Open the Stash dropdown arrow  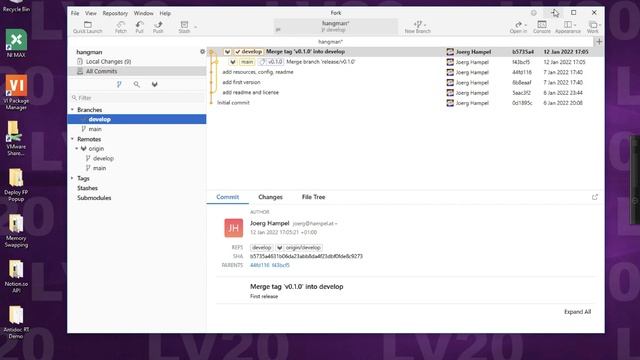(196, 27)
